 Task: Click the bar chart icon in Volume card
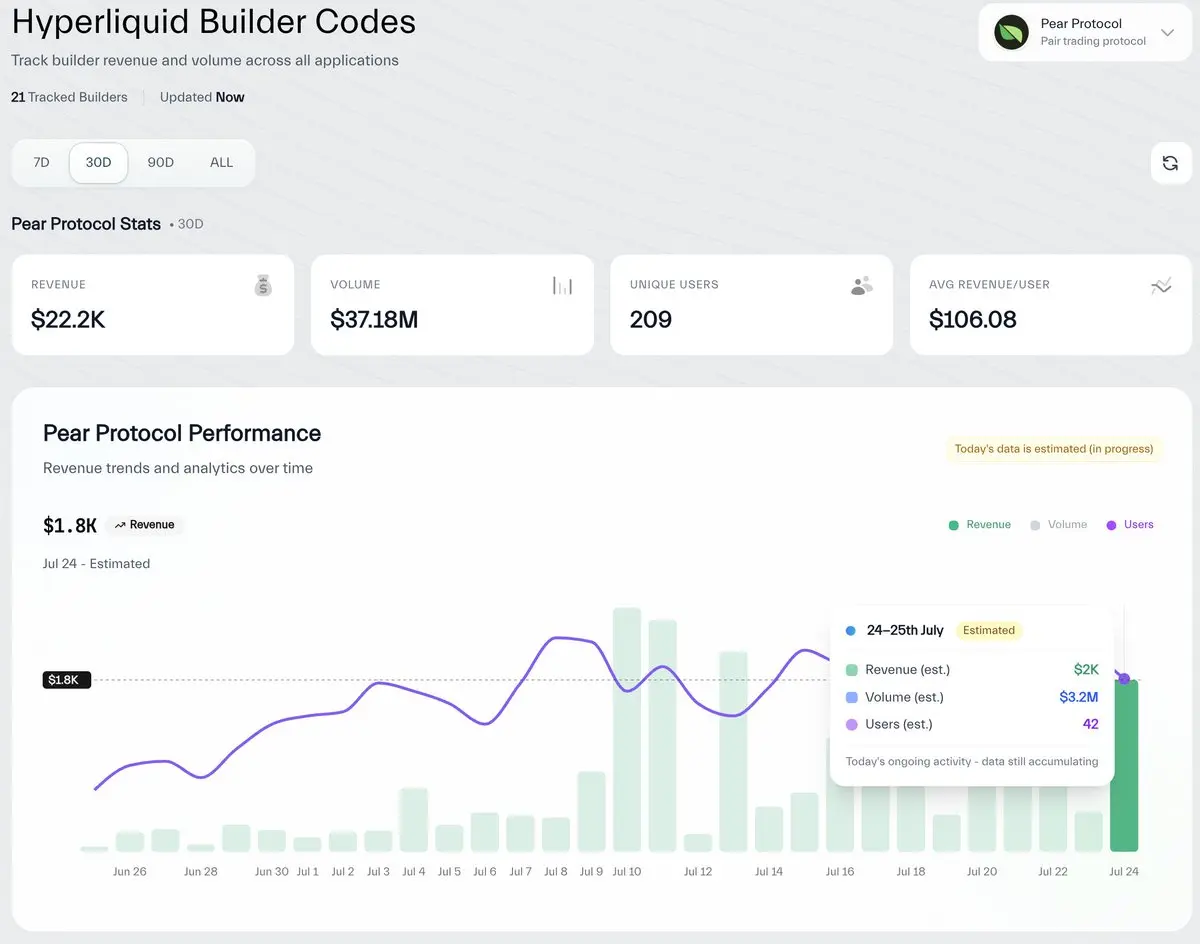[563, 287]
